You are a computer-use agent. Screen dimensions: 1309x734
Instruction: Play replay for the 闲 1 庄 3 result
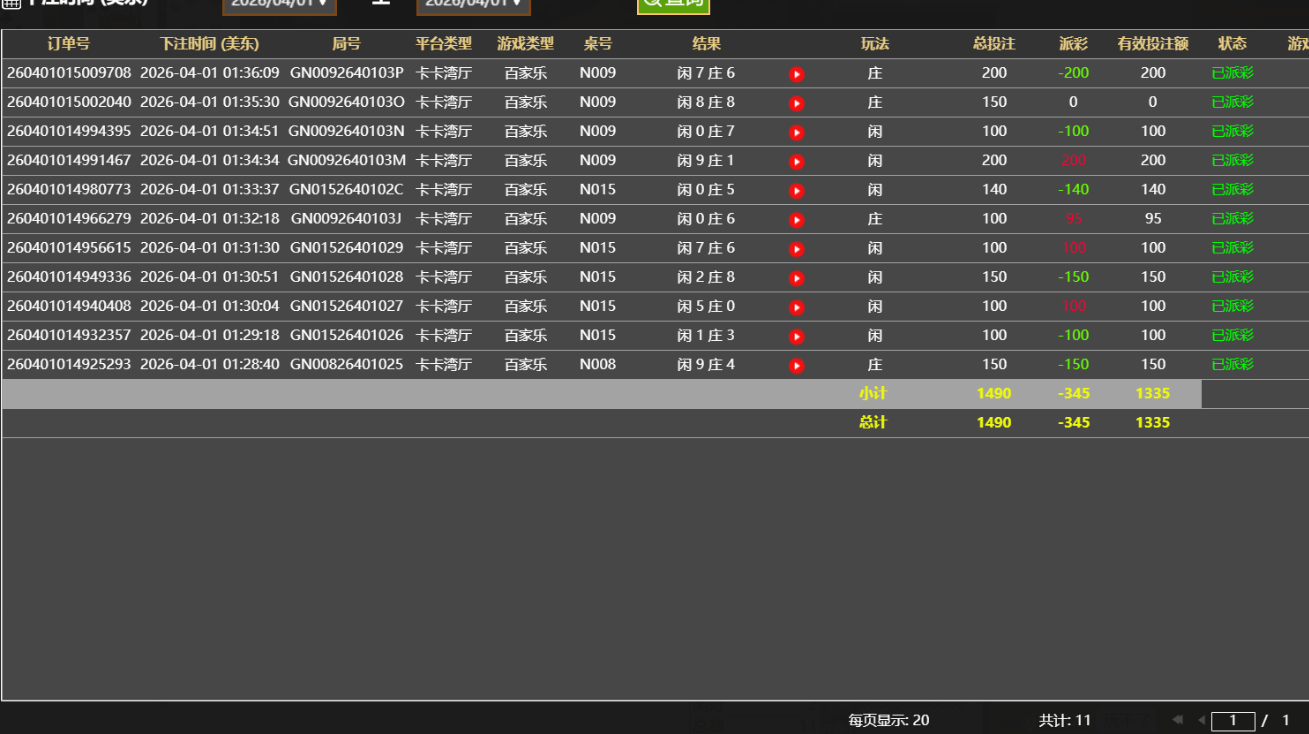[796, 336]
